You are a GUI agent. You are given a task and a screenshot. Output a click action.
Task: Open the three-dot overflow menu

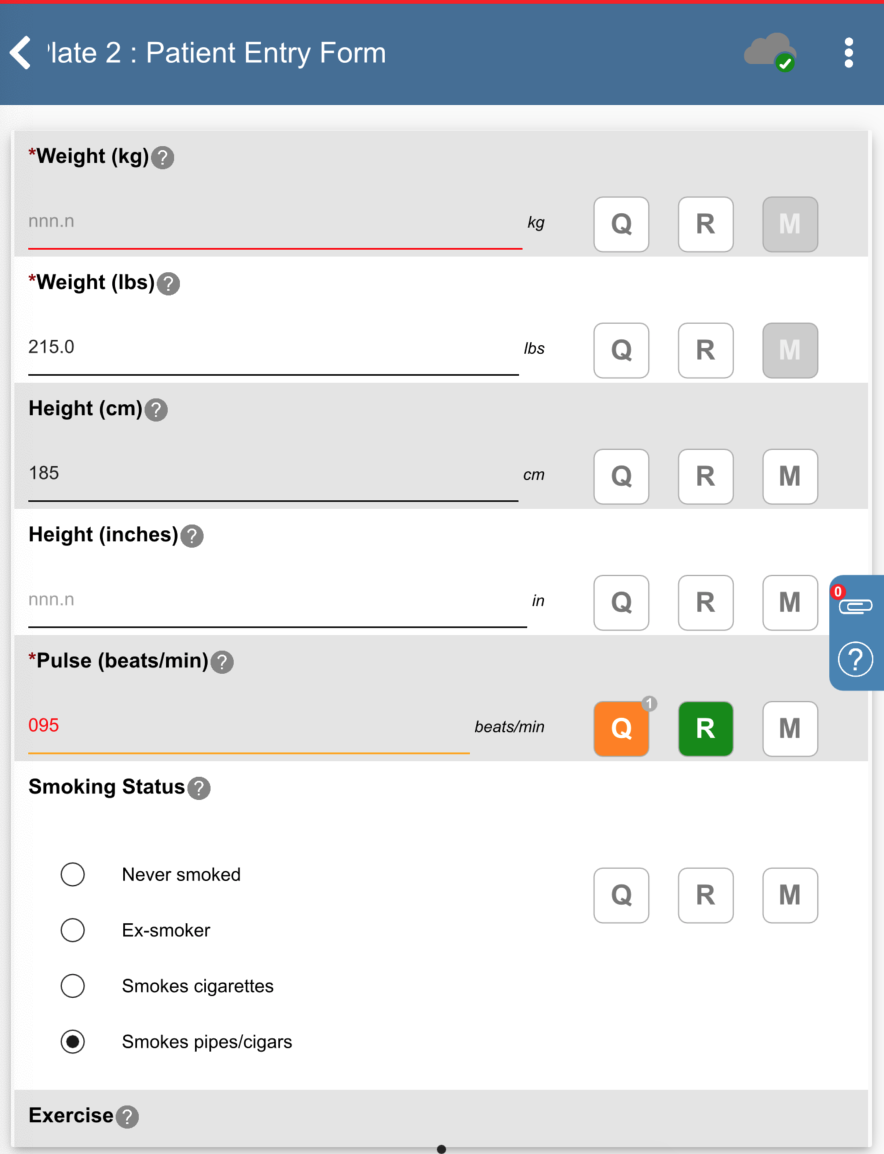[848, 53]
